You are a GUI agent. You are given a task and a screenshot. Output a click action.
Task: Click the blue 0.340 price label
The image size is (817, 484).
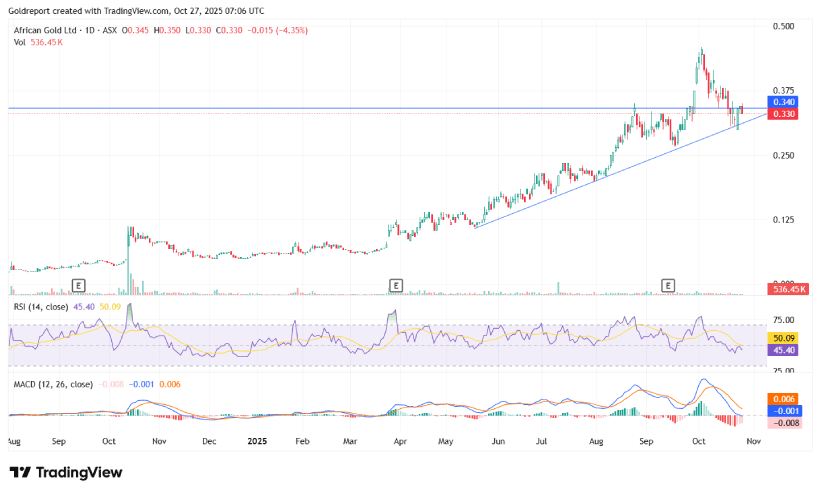(782, 102)
